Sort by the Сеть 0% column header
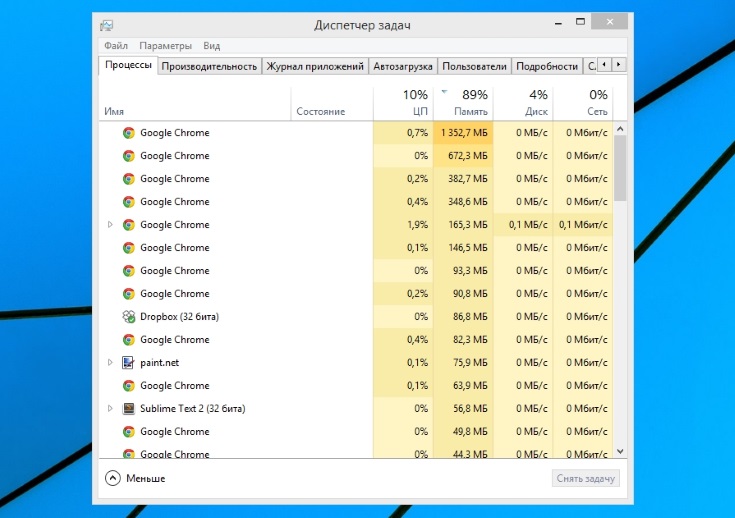Screen dimensions: 735x518 (x=583, y=104)
